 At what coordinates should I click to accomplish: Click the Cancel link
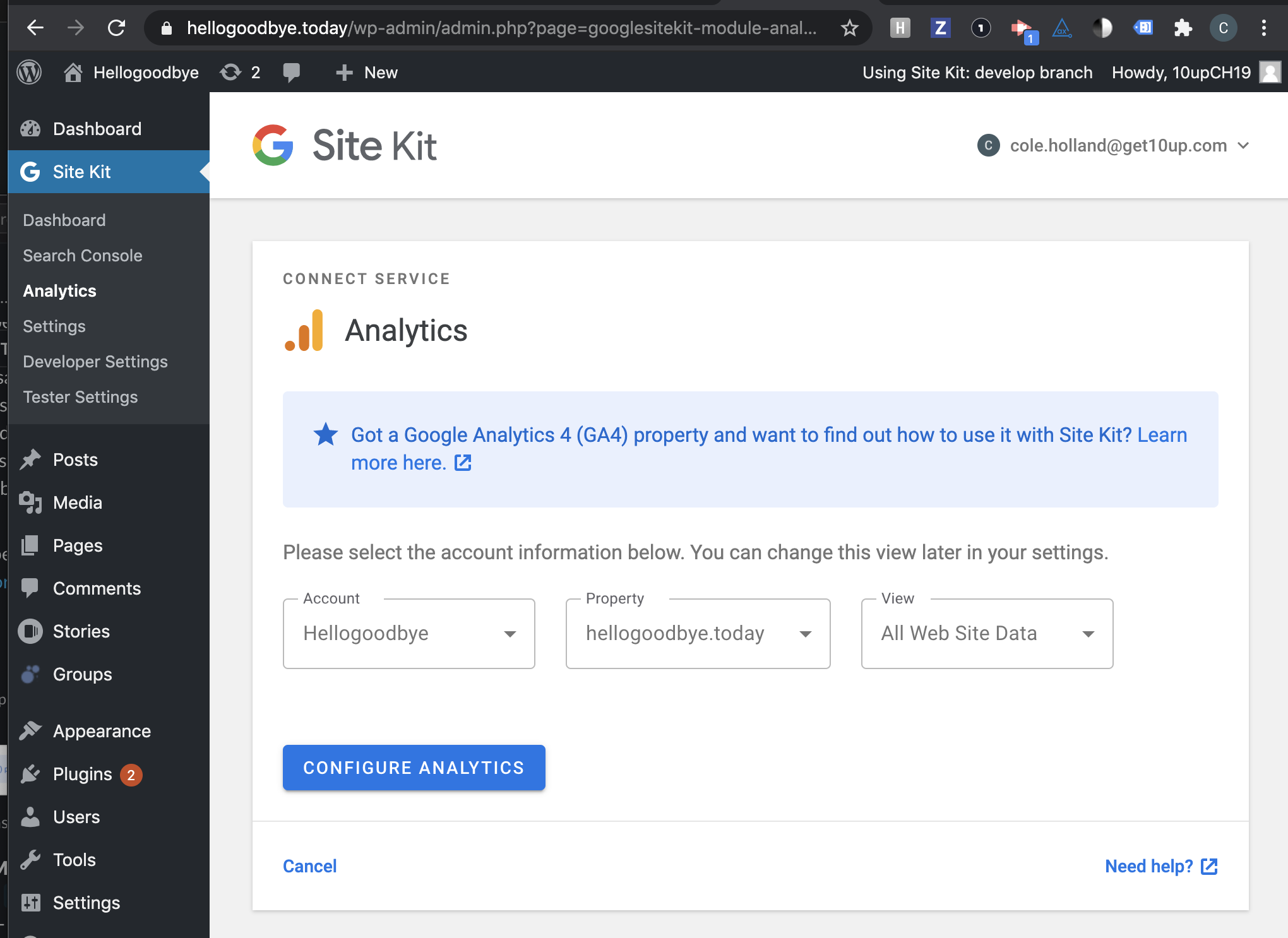[309, 866]
